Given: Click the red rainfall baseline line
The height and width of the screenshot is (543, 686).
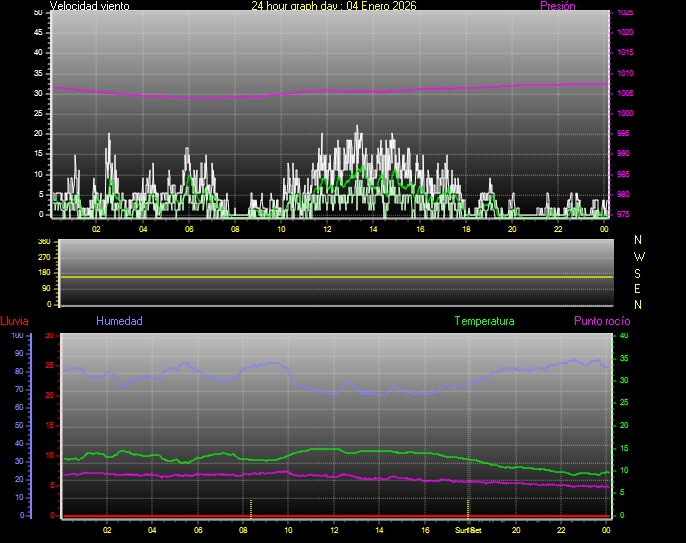Looking at the screenshot, I should point(330,516).
